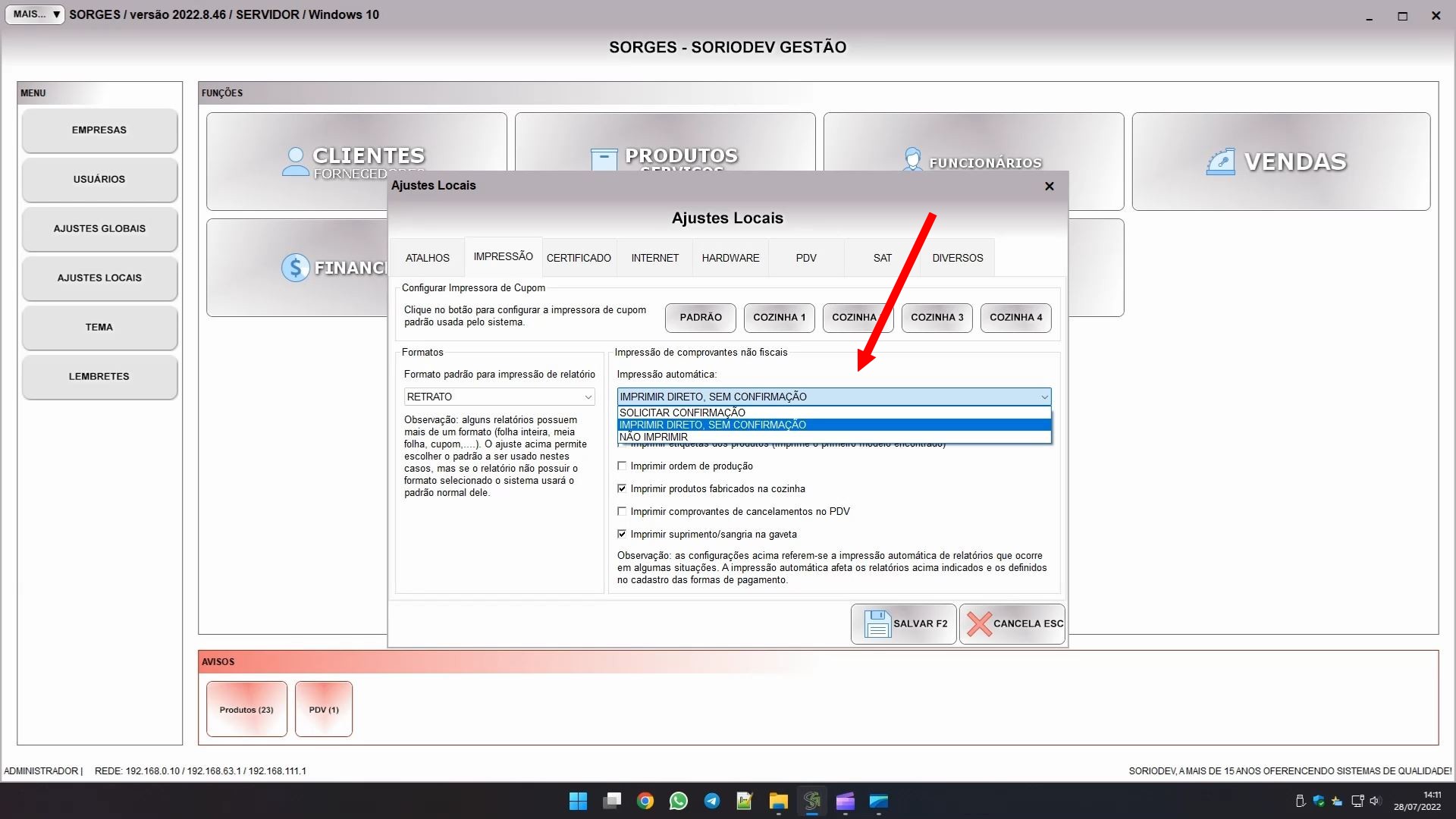
Task: Open WhatsApp from the taskbar
Action: [x=678, y=801]
